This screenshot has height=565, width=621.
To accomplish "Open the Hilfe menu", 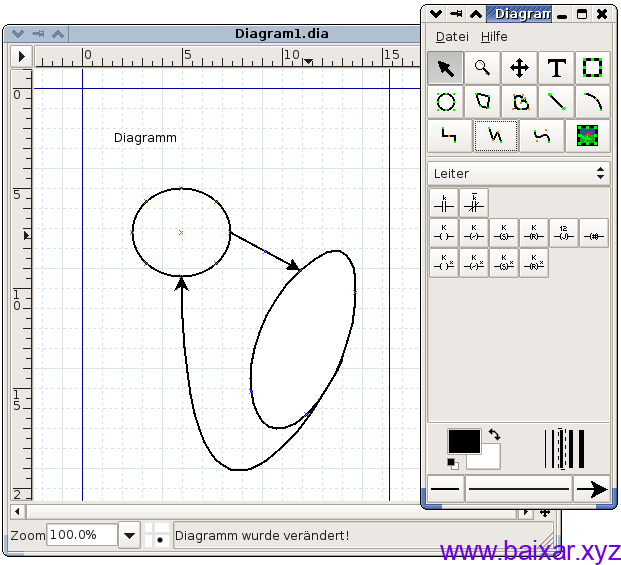I will click(x=494, y=36).
